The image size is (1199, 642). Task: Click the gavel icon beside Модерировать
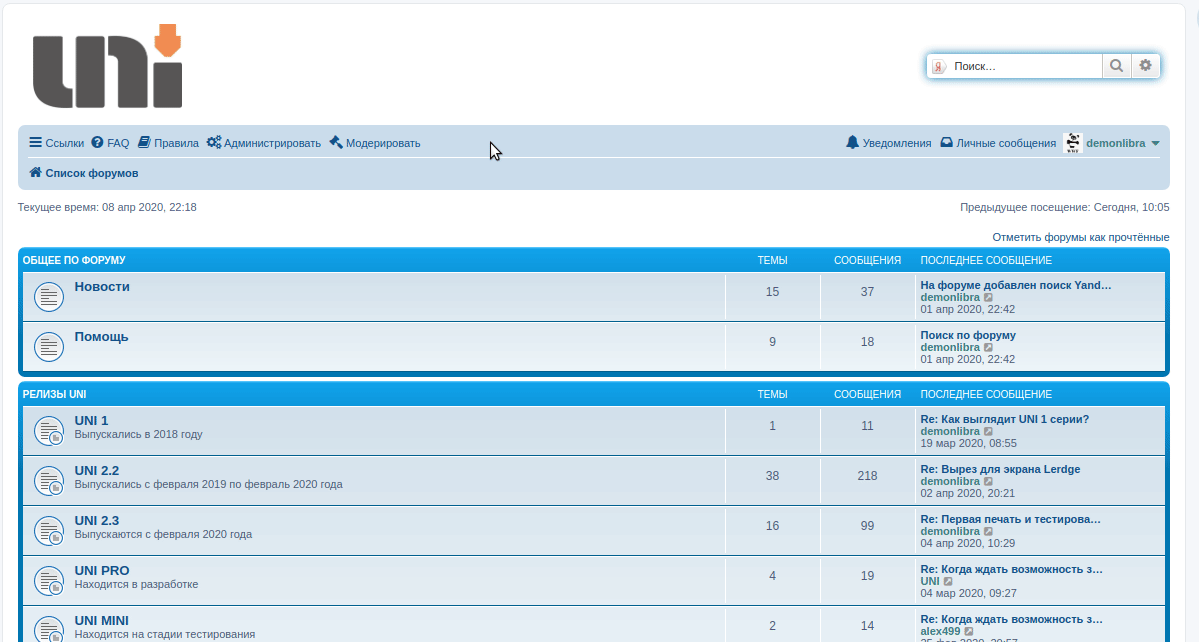336,142
